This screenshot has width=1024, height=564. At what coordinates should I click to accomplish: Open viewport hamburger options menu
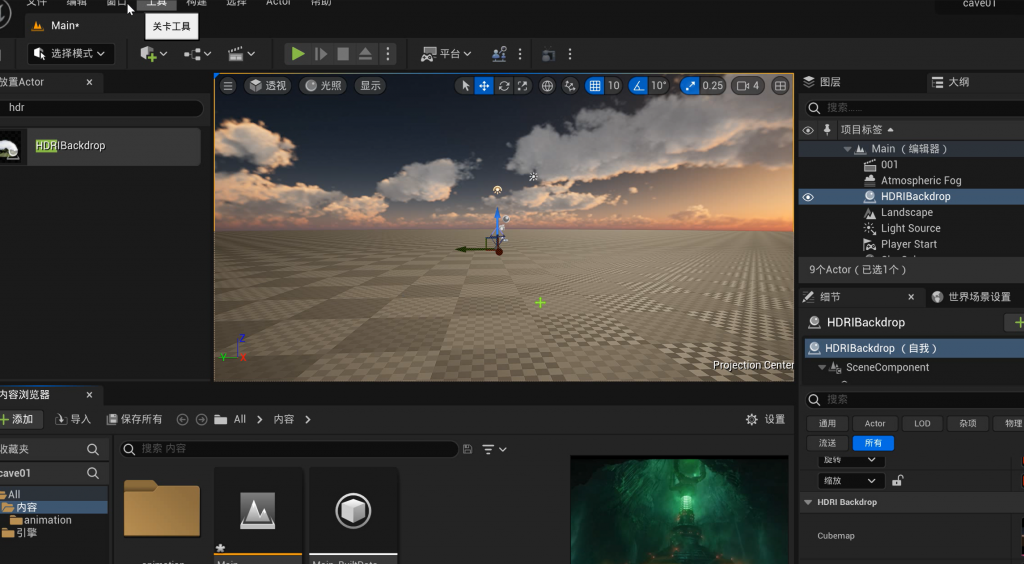(x=228, y=86)
